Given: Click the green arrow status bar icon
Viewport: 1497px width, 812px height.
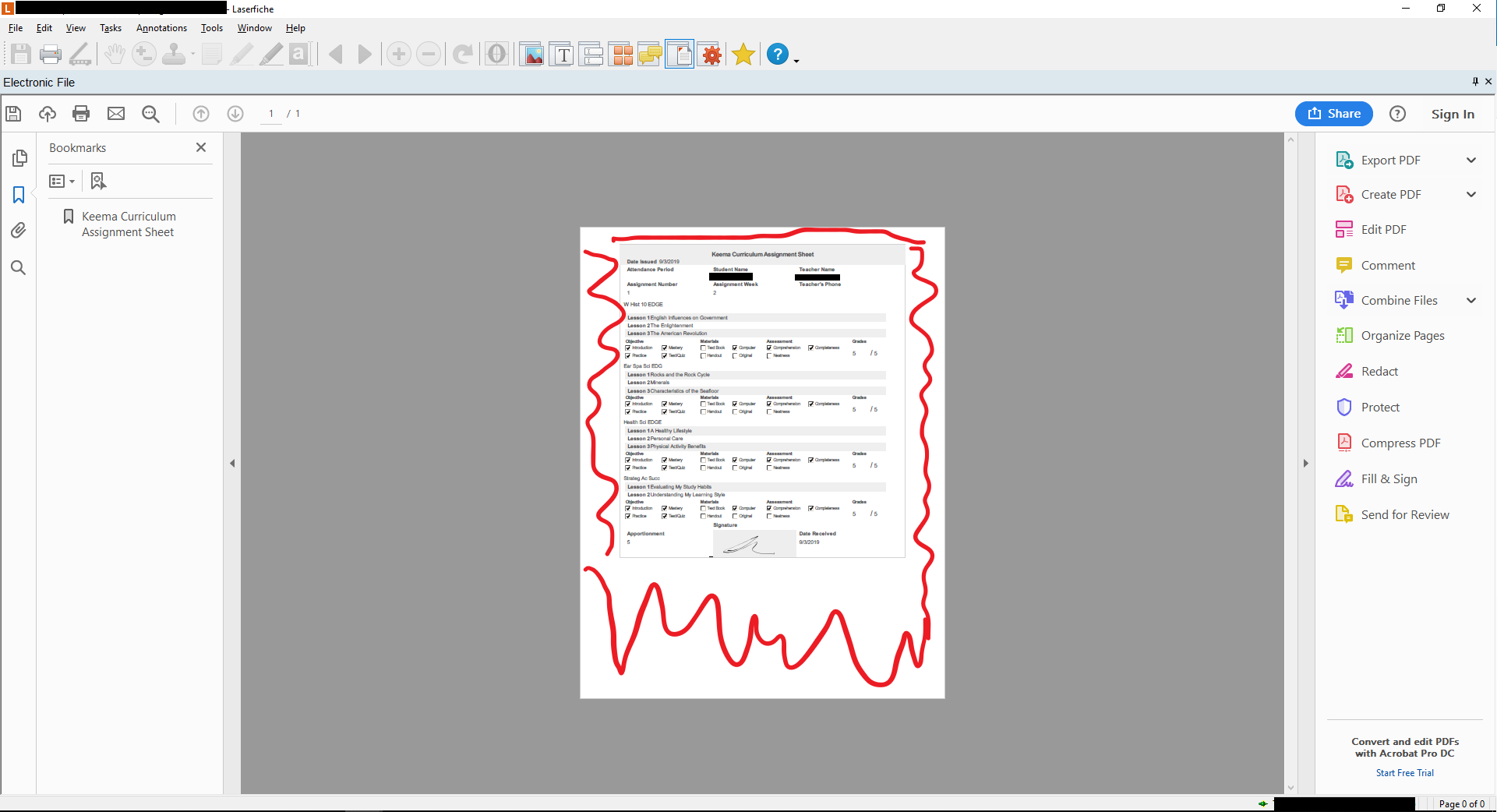Looking at the screenshot, I should coord(1262,803).
